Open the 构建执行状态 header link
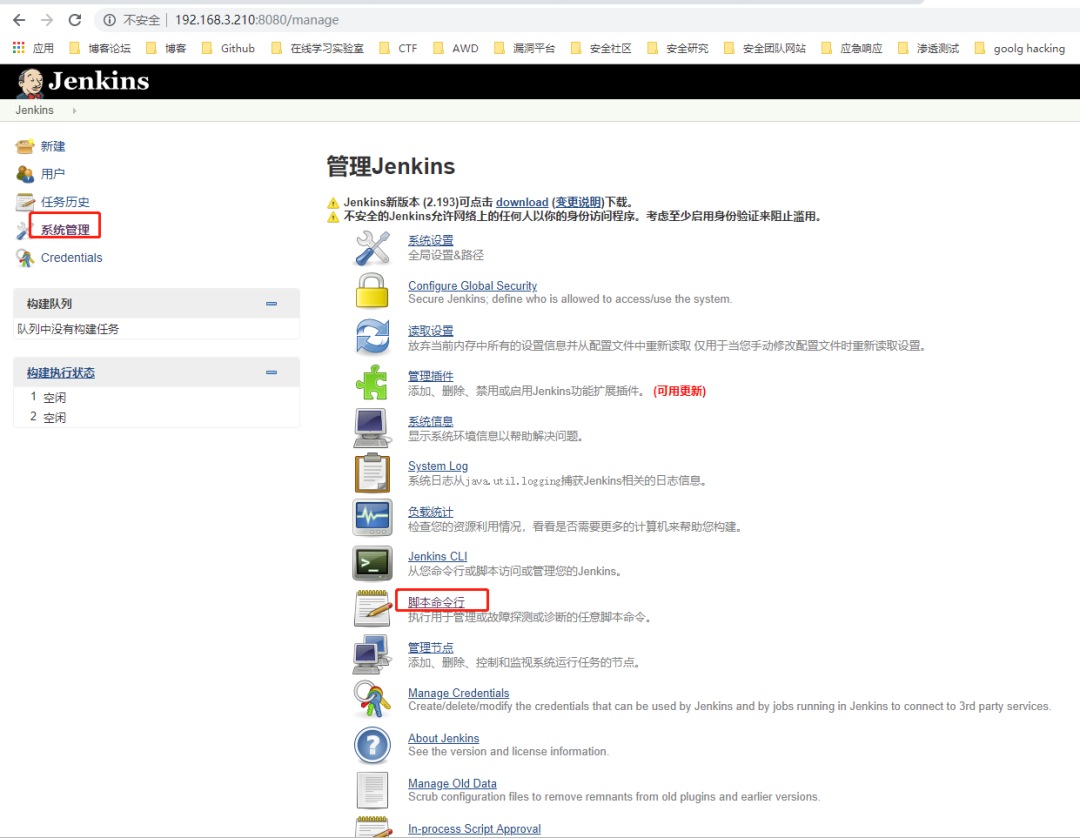The image size is (1080, 838). pos(61,373)
